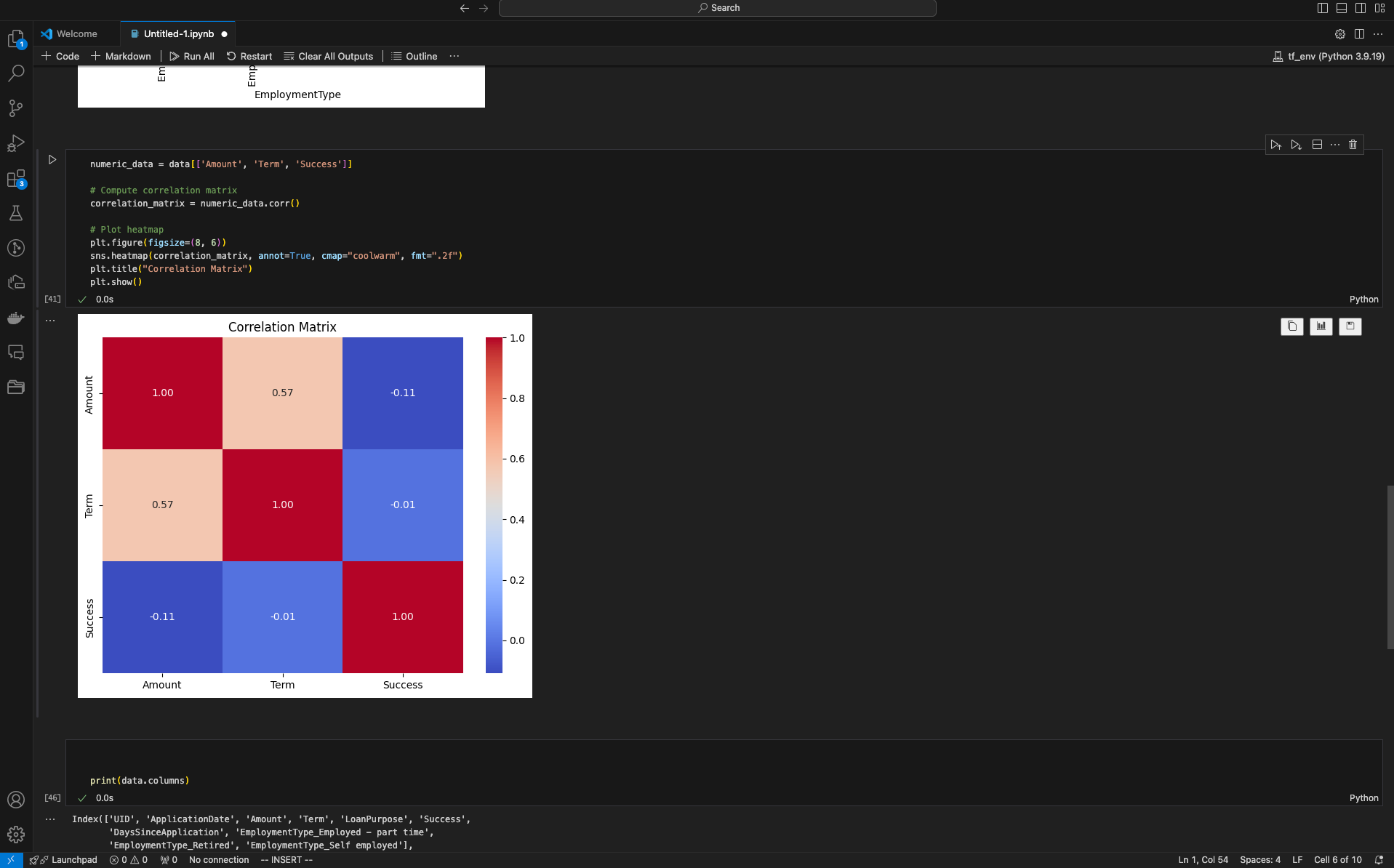
Task: Click the heatmap colorbar scale
Action: (494, 505)
